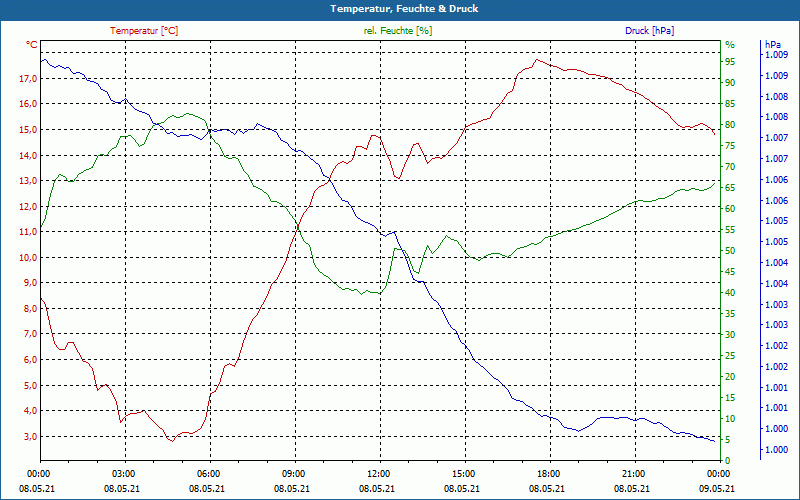Click the '65' value on the humidity axis
Screen dimensions: 800x500
coord(730,188)
